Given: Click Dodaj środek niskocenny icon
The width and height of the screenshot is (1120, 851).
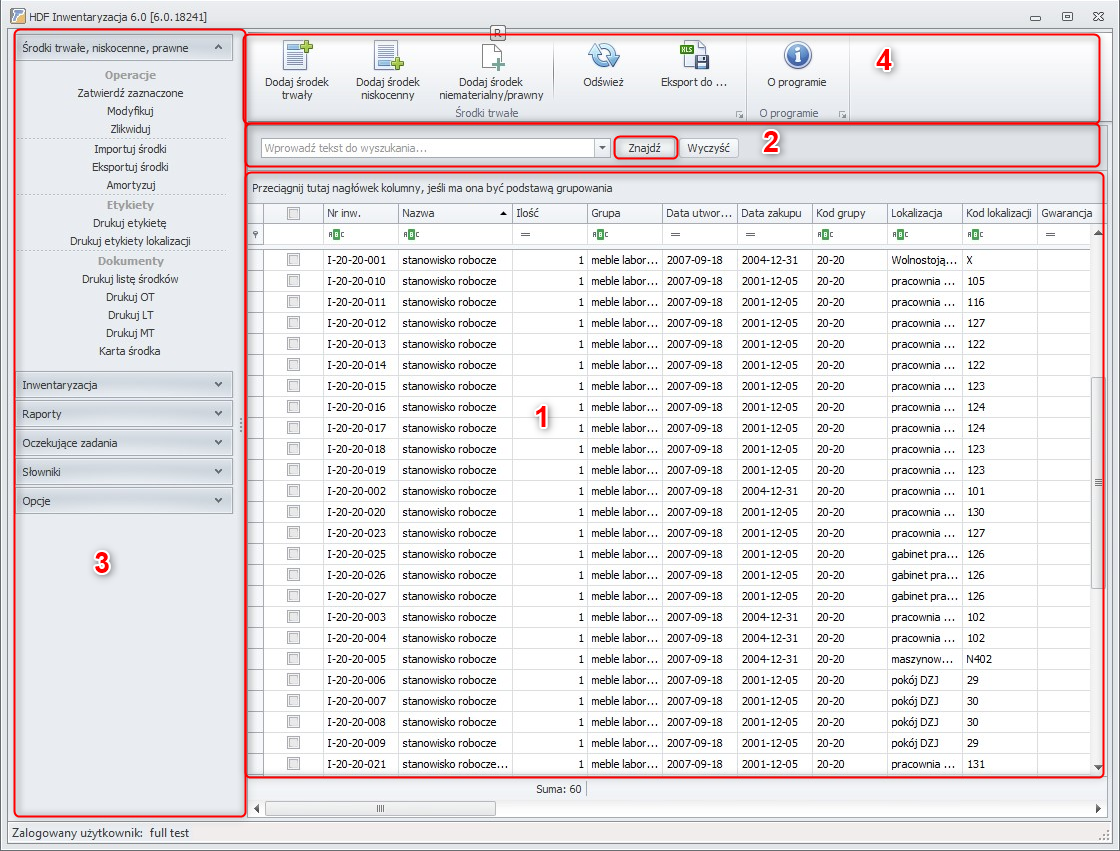Looking at the screenshot, I should click(388, 56).
